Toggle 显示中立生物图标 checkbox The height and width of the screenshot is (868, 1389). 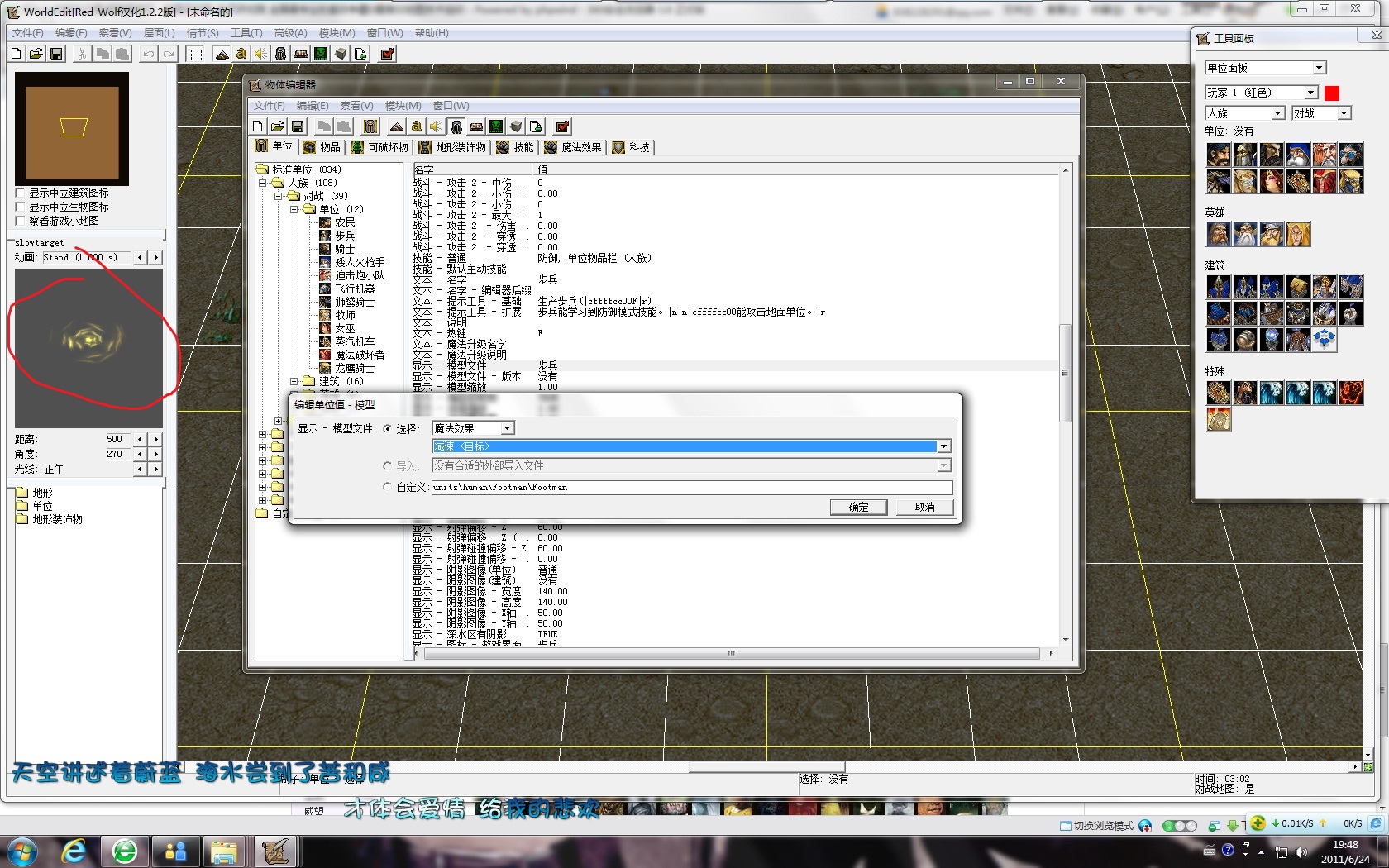pyautogui.click(x=21, y=207)
